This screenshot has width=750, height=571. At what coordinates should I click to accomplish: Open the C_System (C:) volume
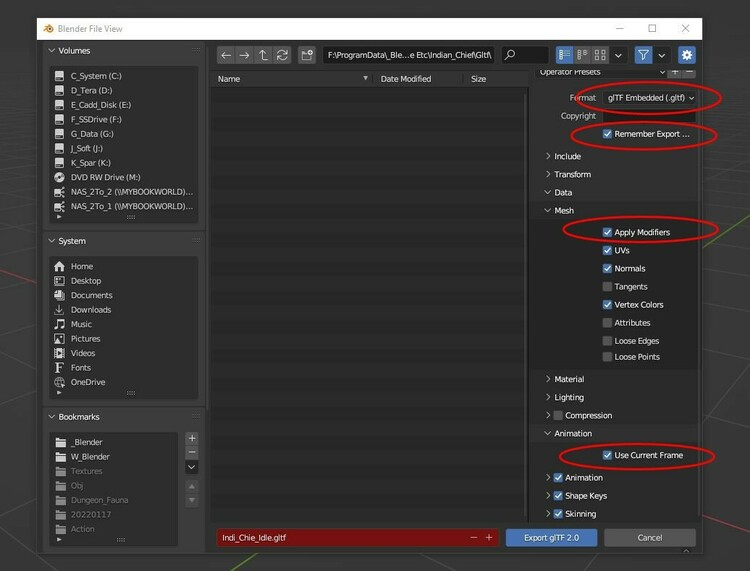click(96, 76)
